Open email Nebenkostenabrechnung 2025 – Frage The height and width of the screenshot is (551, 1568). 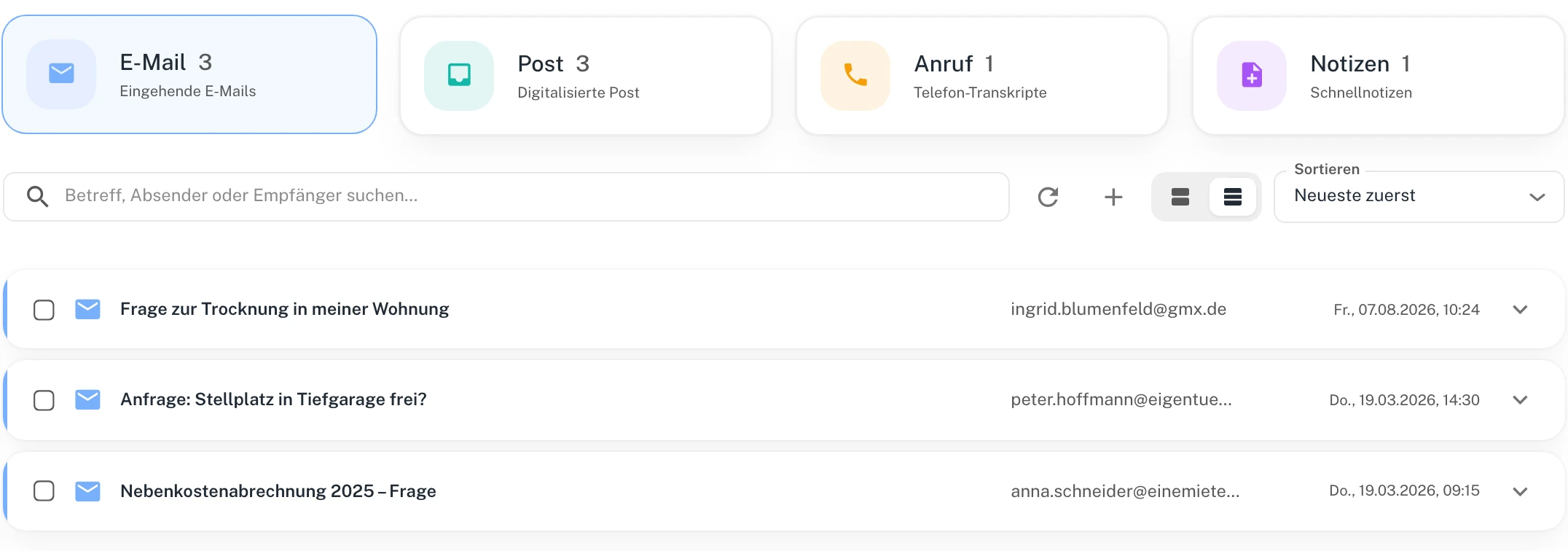(x=278, y=491)
